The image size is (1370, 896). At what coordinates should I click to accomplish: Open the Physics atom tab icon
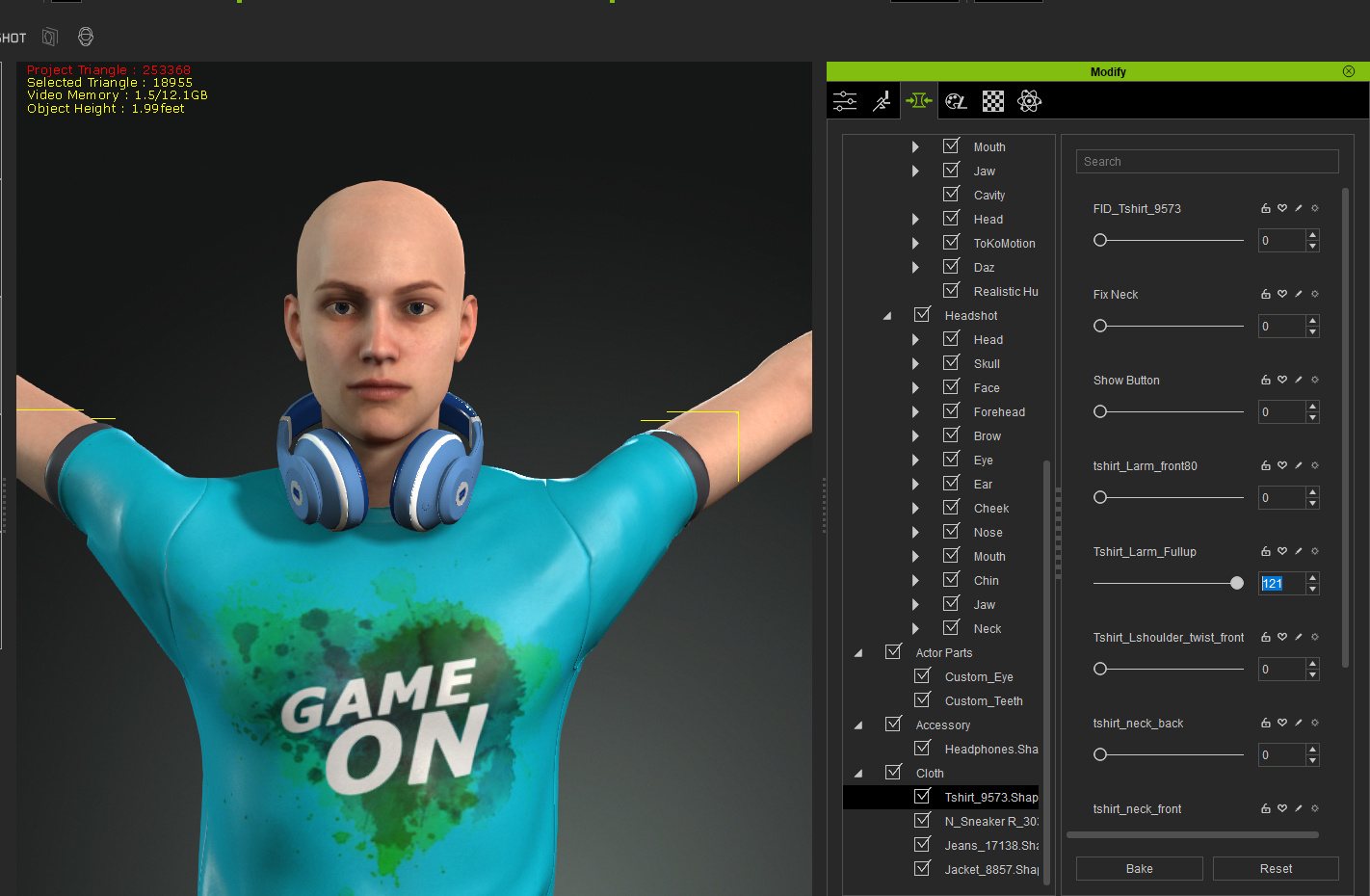[x=1030, y=101]
